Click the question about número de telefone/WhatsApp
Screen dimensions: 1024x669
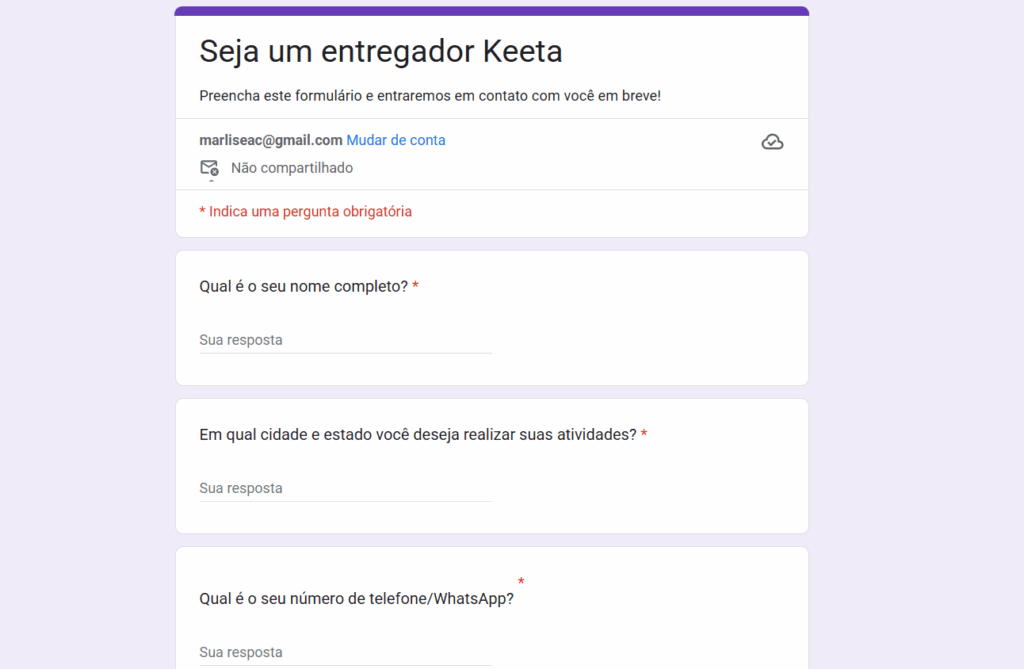coord(357,598)
